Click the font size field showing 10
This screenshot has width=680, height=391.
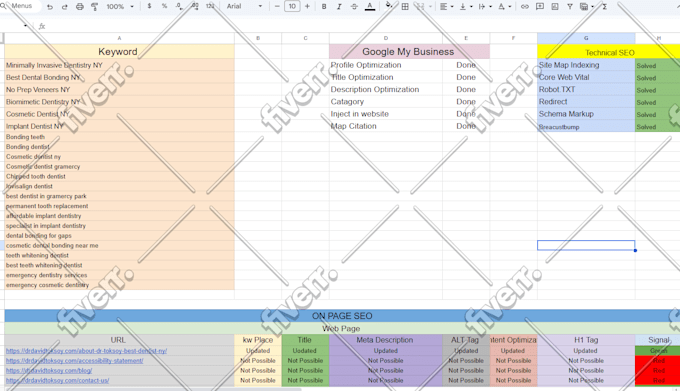(x=292, y=6)
